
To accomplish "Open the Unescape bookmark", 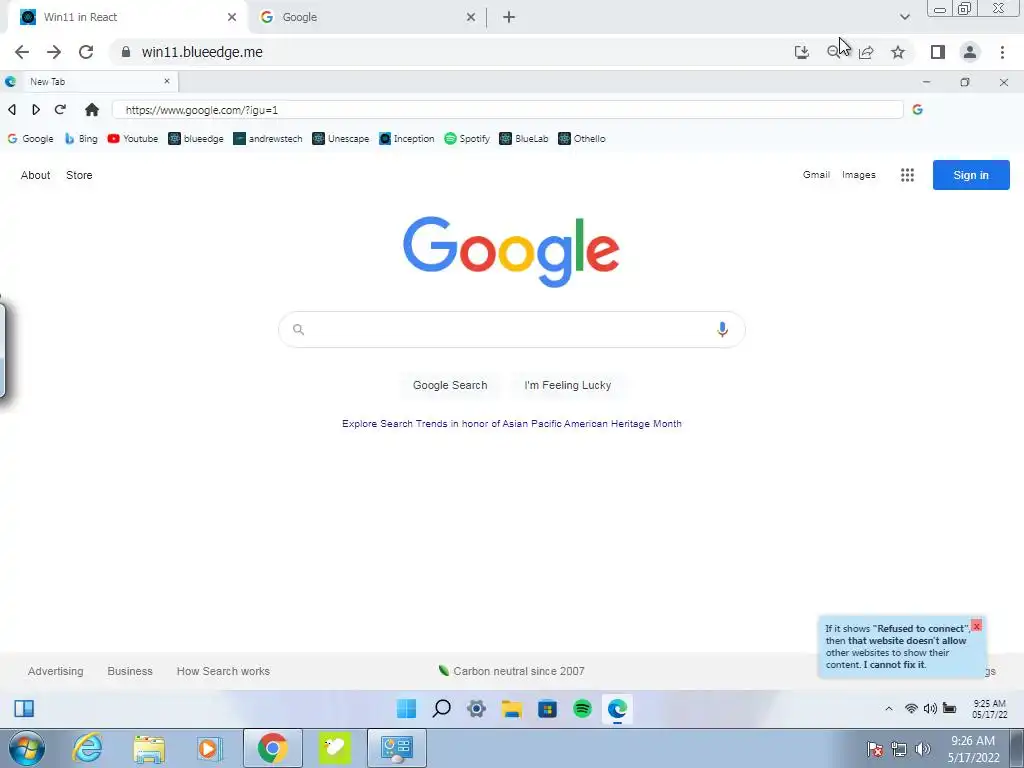I will coord(340,138).
